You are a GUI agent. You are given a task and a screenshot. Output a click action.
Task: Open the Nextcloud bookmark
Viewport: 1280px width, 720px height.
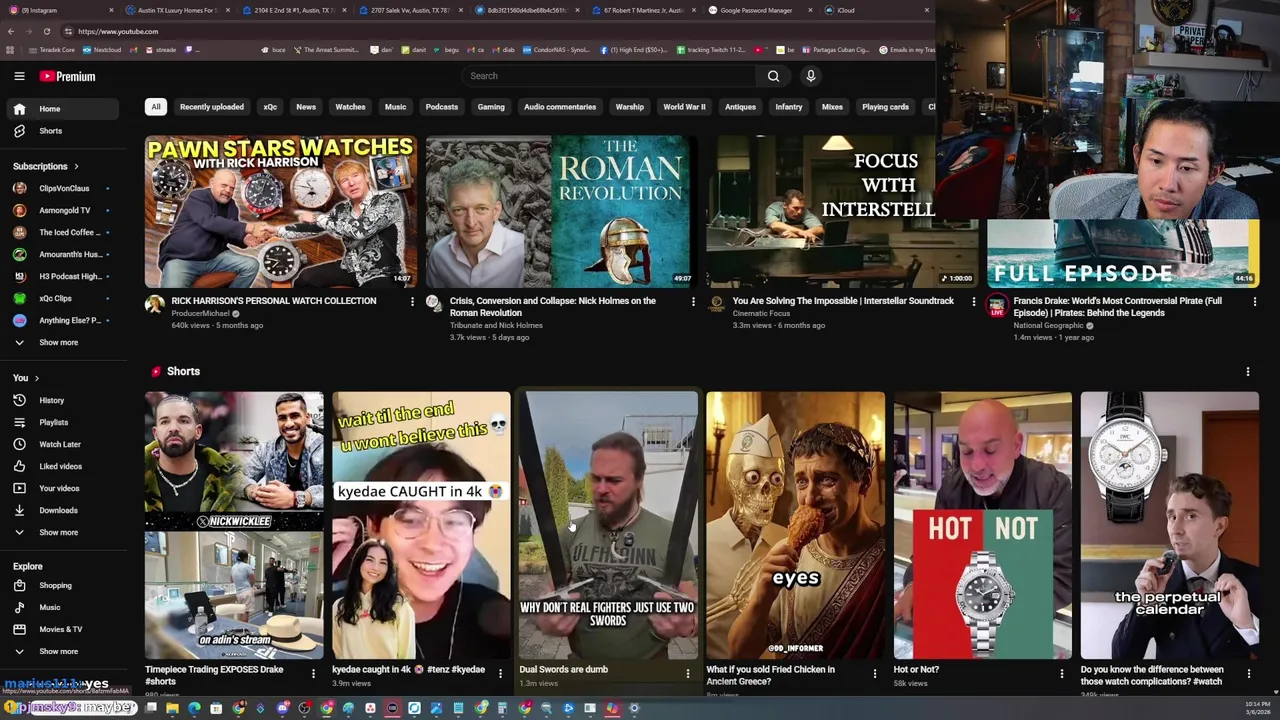click(102, 49)
